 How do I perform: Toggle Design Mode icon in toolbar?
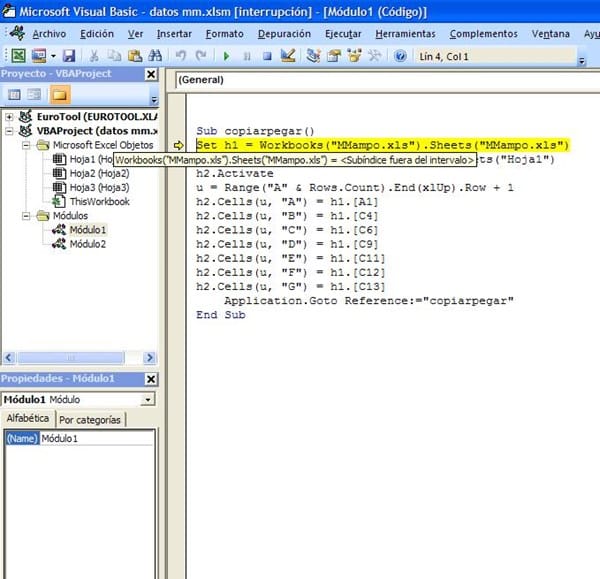pyautogui.click(x=290, y=56)
